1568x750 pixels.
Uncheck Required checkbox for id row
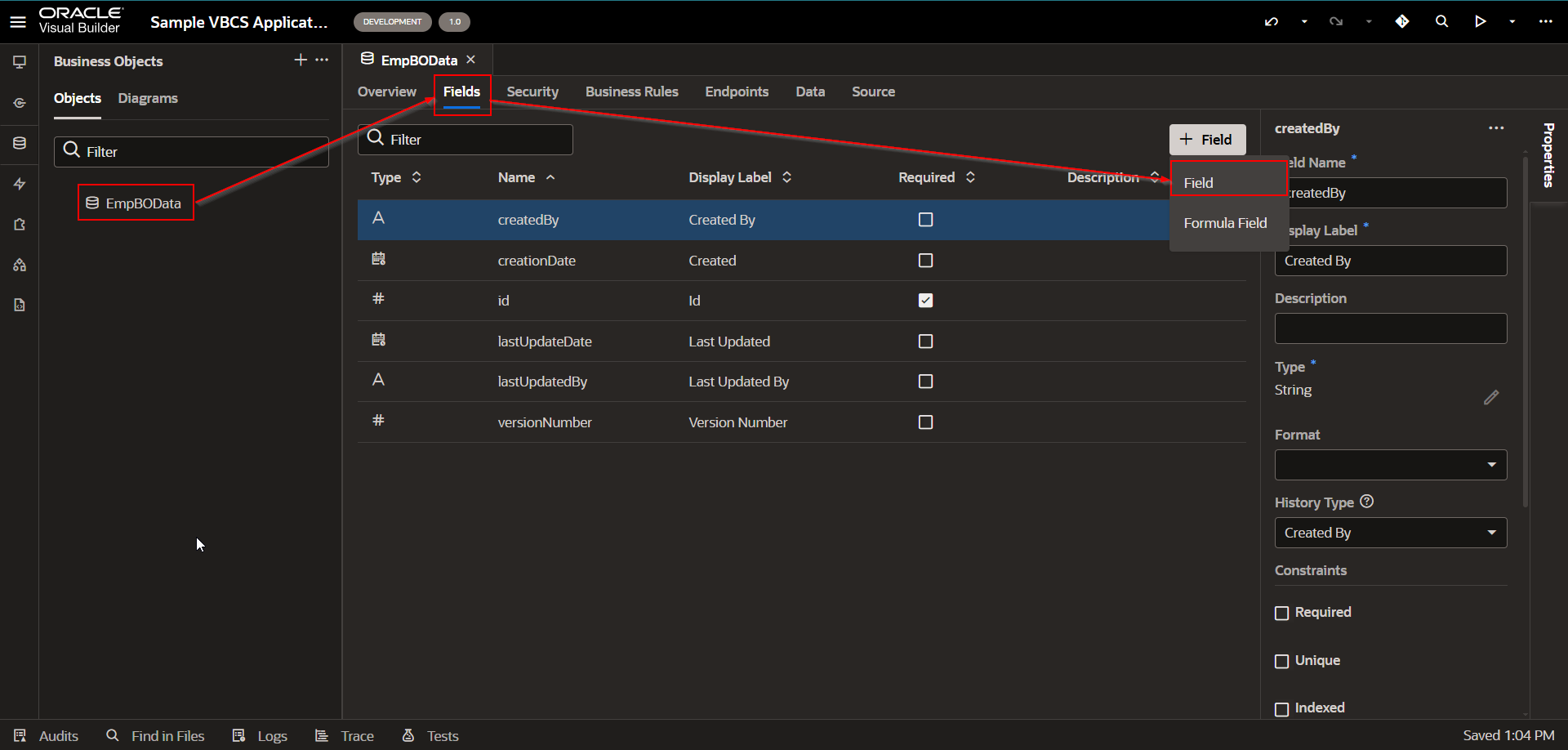(925, 301)
